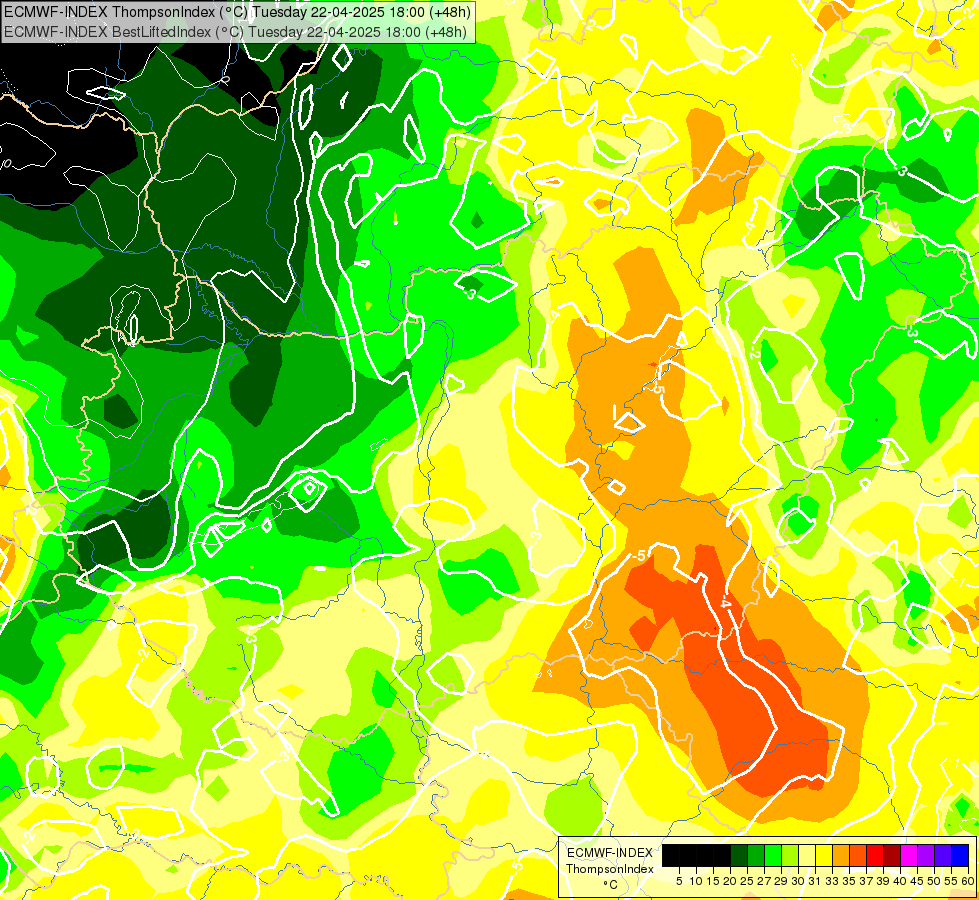
Task: Click the legend scale value '31'
Action: (x=815, y=881)
